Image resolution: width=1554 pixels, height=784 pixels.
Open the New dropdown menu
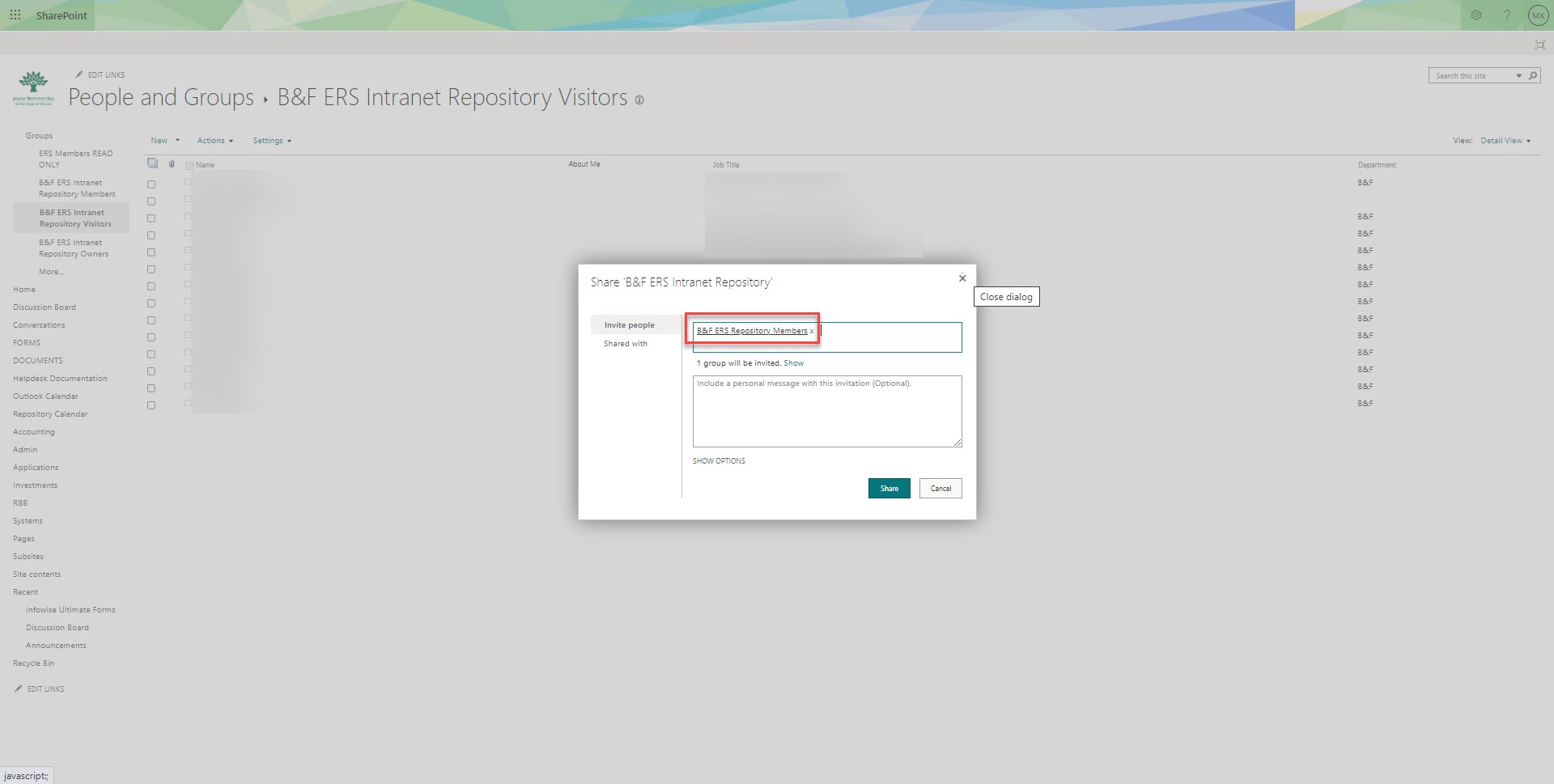(x=164, y=140)
